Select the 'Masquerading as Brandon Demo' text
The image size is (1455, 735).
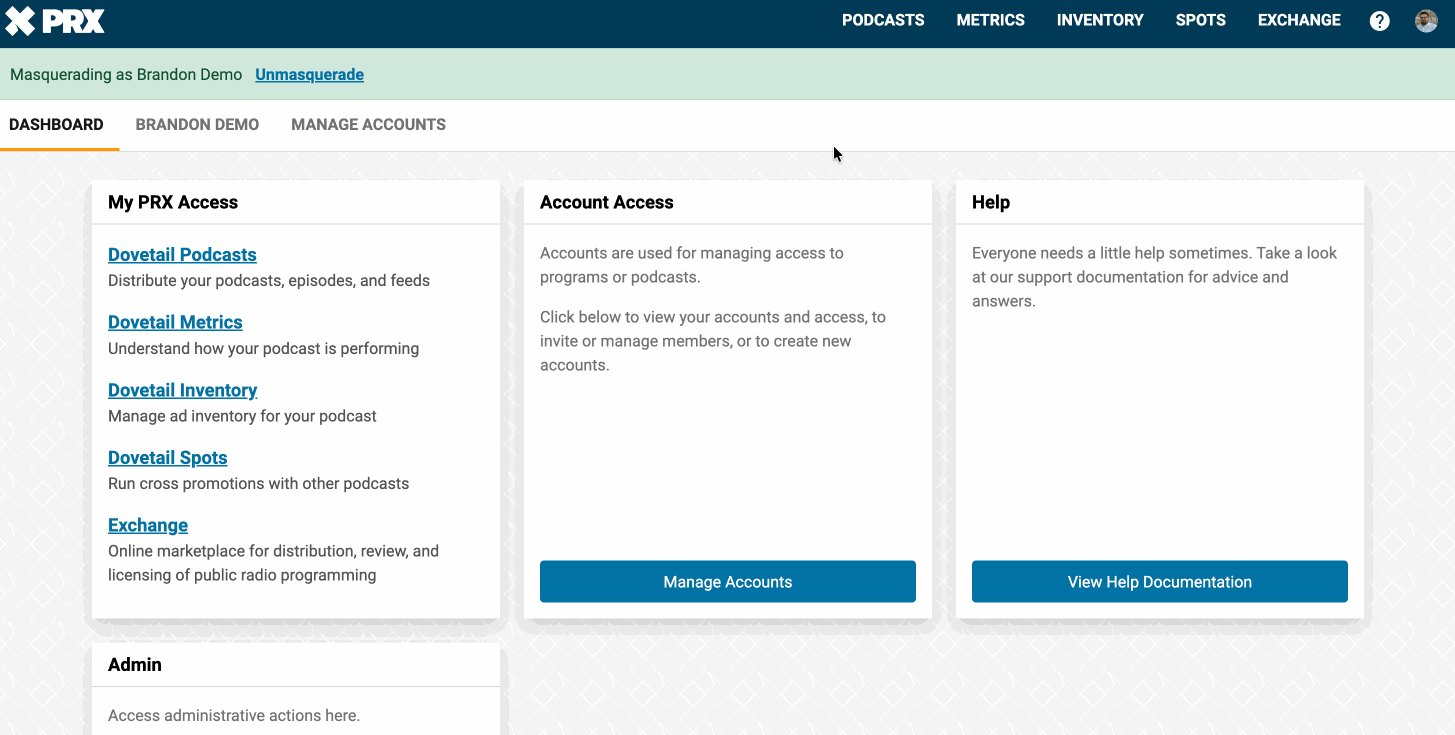126,75
